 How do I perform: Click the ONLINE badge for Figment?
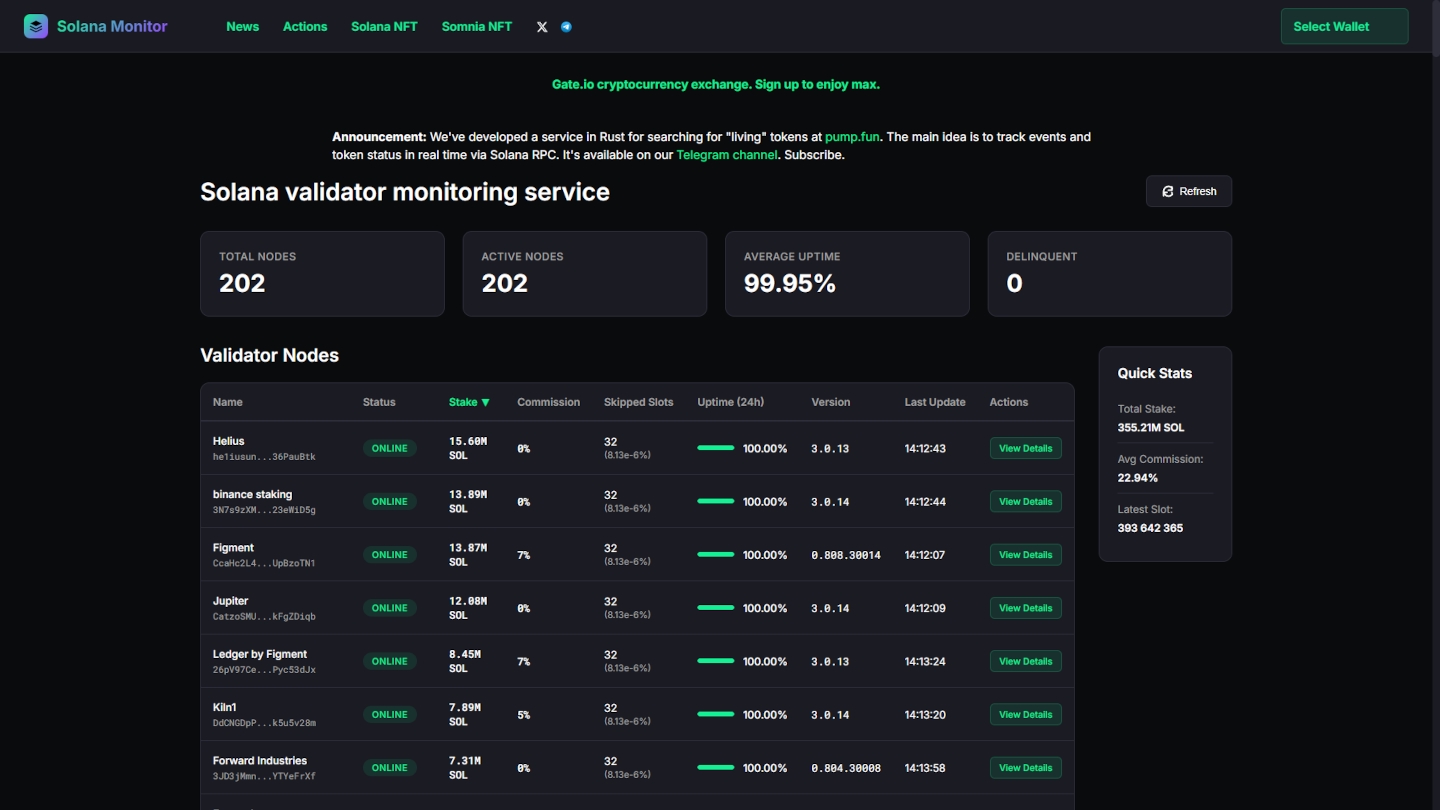pyautogui.click(x=390, y=555)
